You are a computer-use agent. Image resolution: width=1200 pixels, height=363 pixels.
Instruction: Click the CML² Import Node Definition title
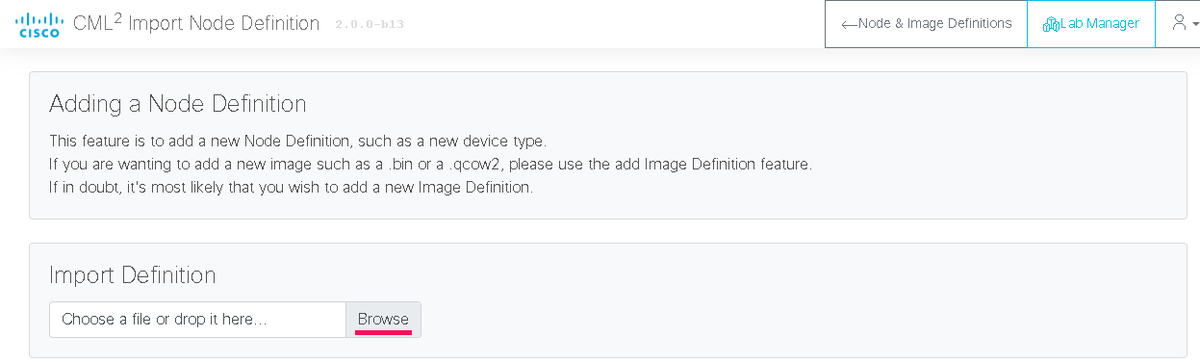[x=197, y=23]
